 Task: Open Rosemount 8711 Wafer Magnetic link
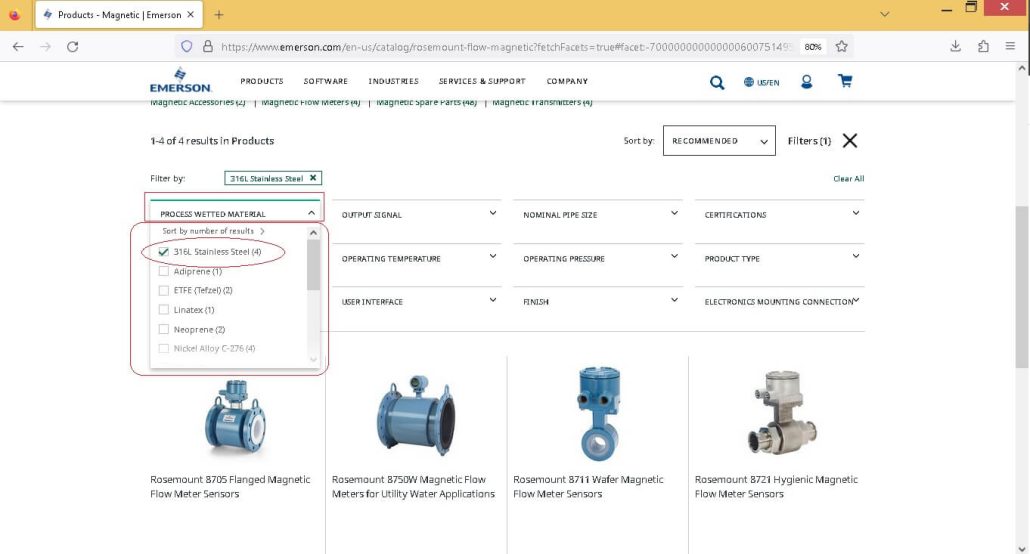(588, 486)
